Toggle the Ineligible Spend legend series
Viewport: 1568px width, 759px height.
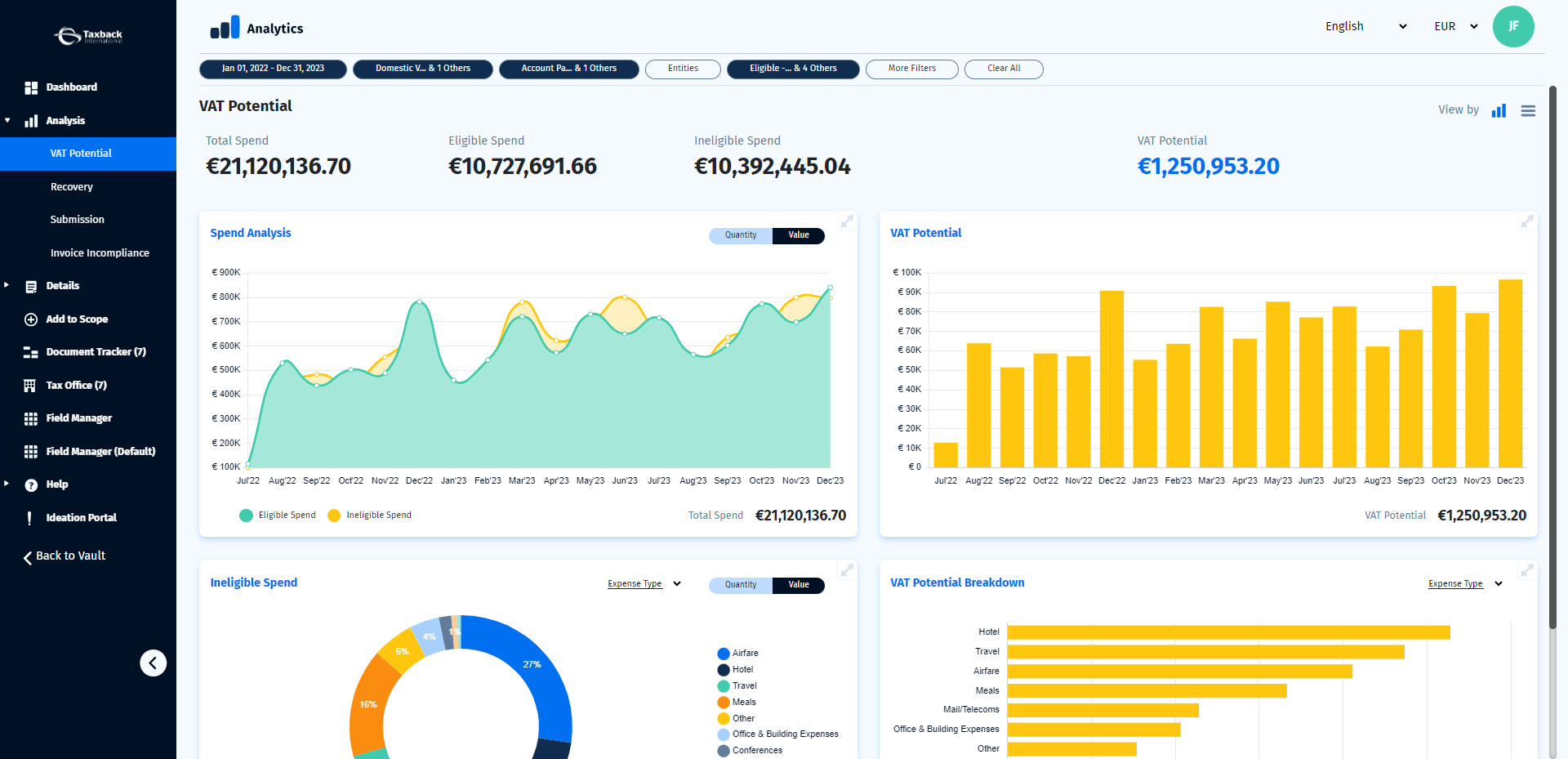tap(369, 516)
